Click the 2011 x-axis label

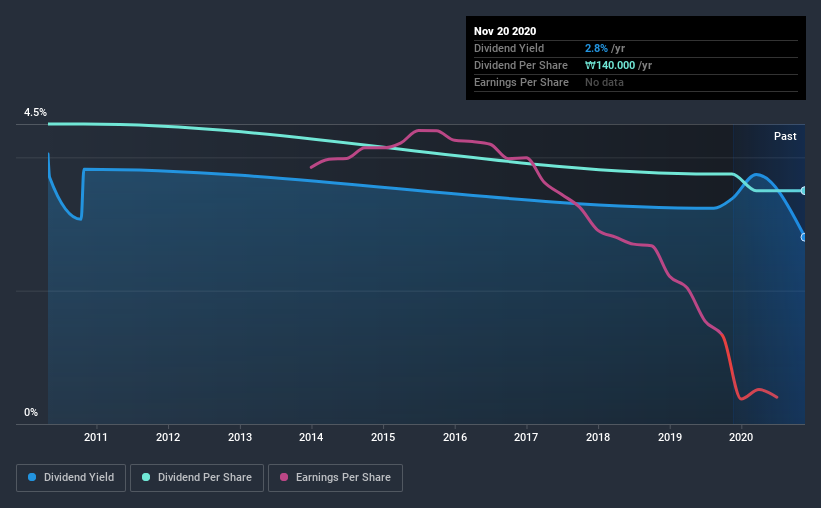(96, 437)
